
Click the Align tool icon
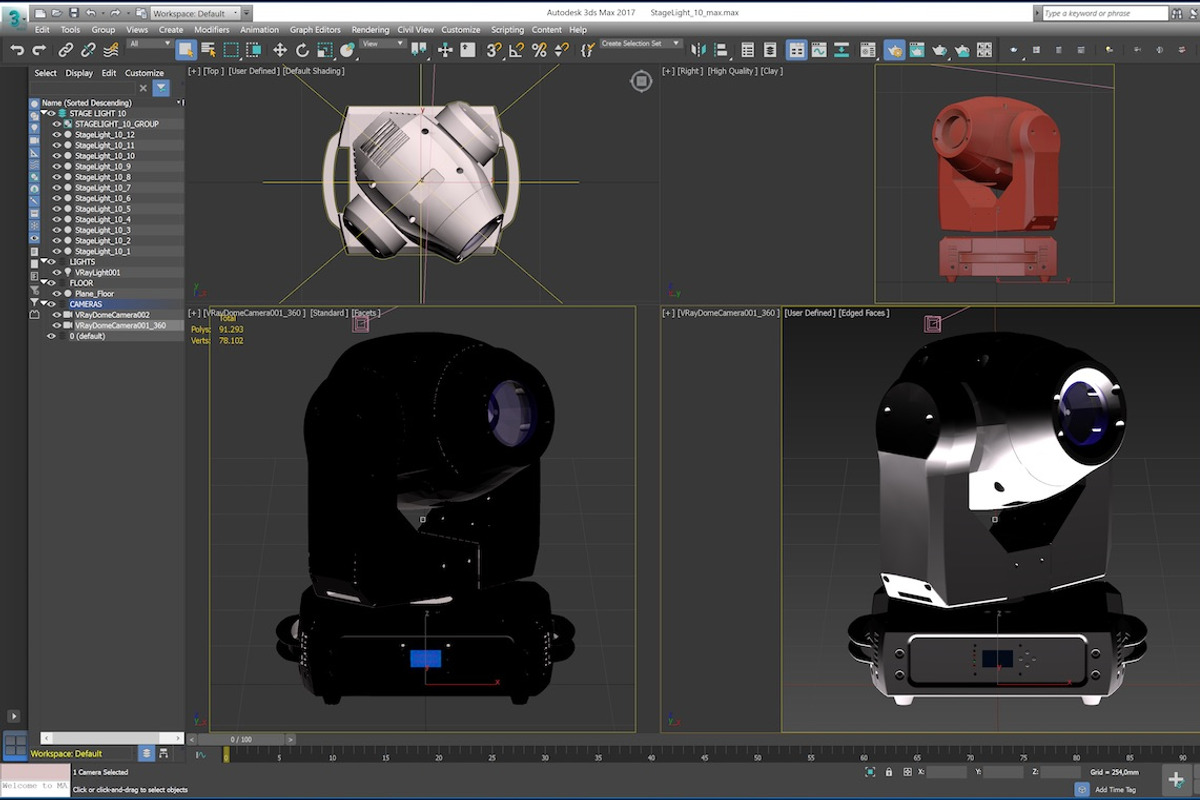(x=720, y=50)
